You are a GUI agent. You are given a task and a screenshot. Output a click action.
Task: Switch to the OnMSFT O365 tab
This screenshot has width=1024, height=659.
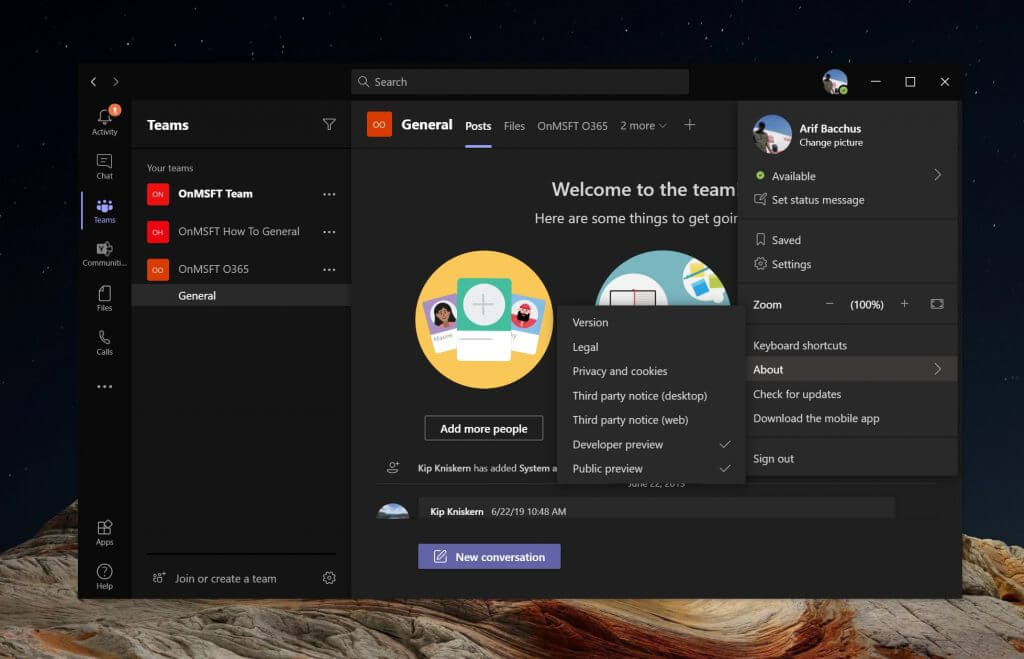pyautogui.click(x=572, y=126)
